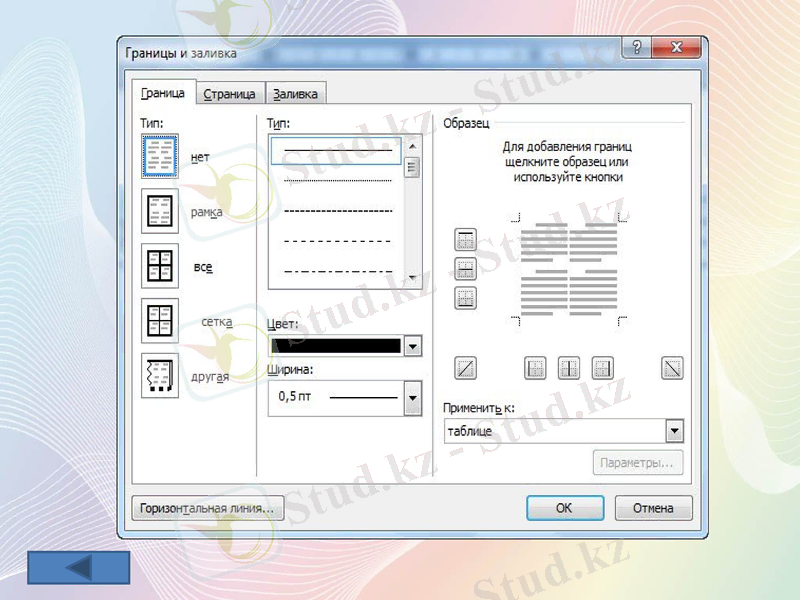The image size is (800, 600).
Task: Toggle the inner vertical border button
Action: (x=569, y=368)
